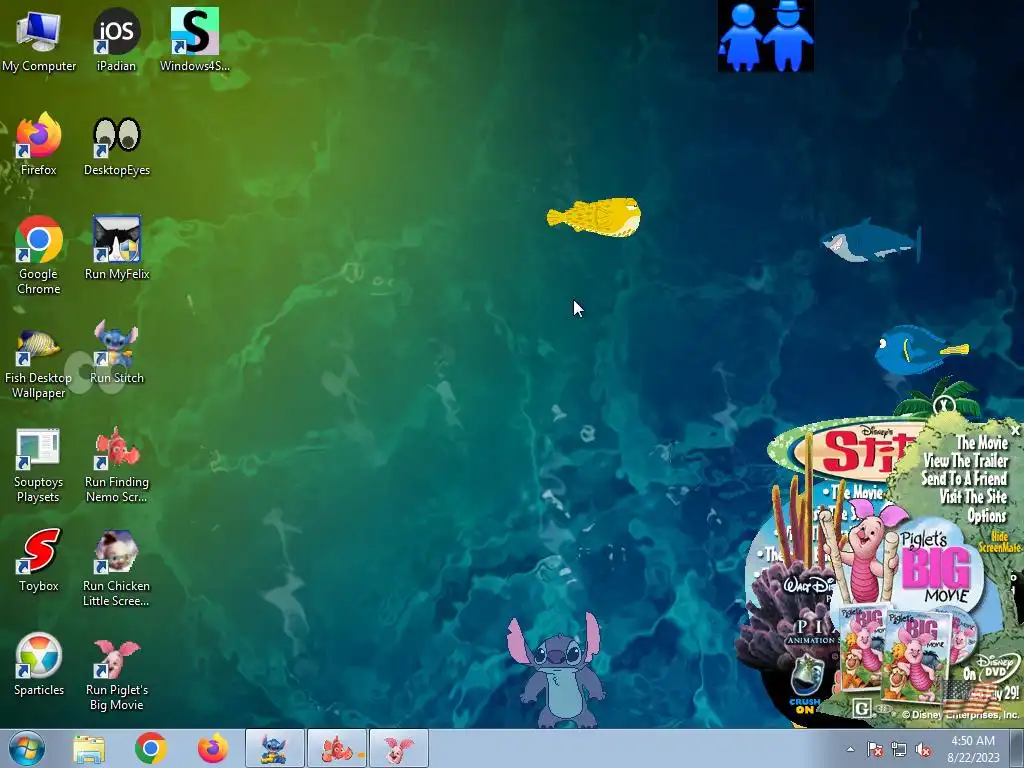Screen dimensions: 1024x768
Task: Switch to the Stitch app in the taskbar
Action: [274, 749]
